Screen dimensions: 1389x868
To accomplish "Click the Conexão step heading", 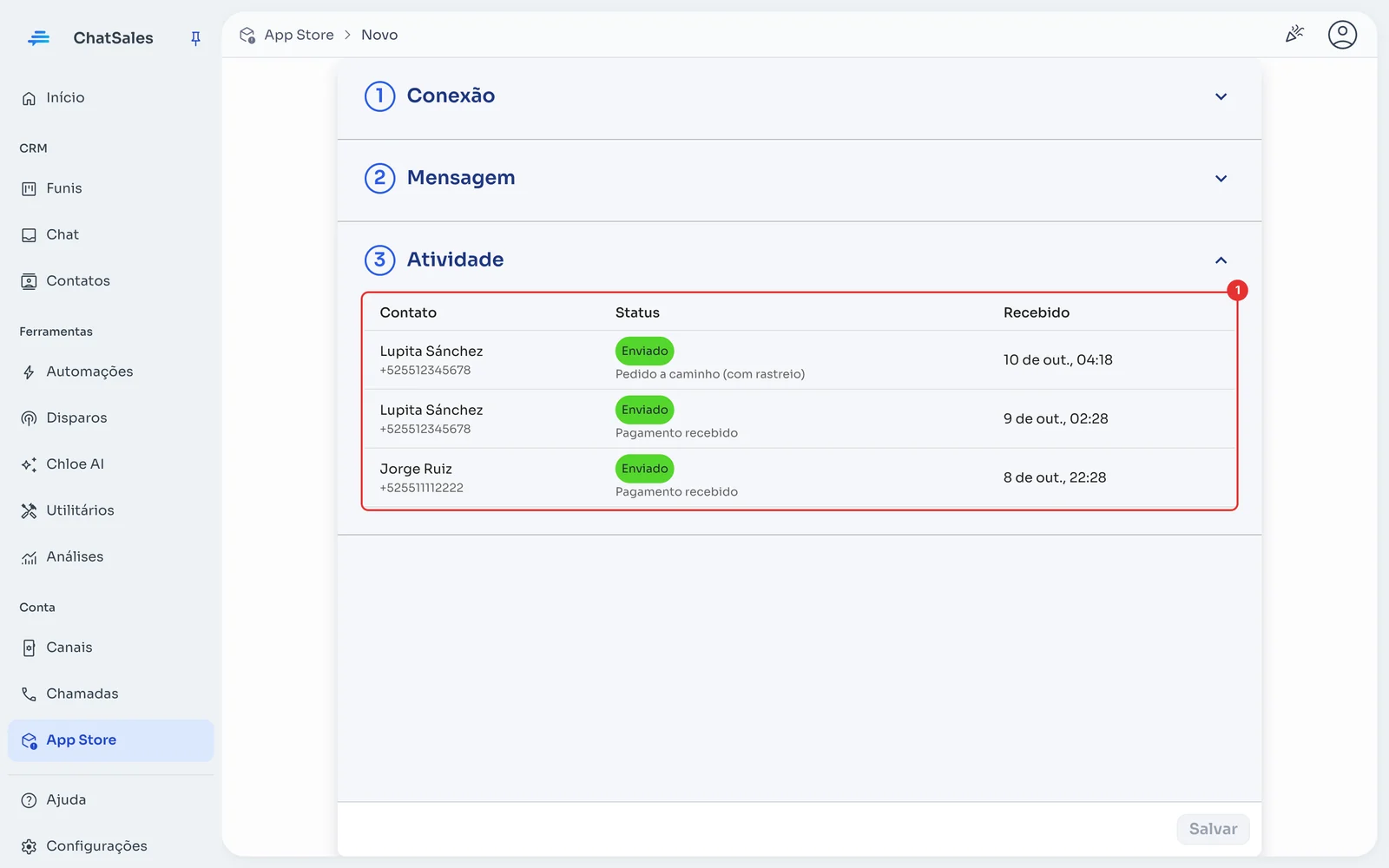I will [451, 95].
